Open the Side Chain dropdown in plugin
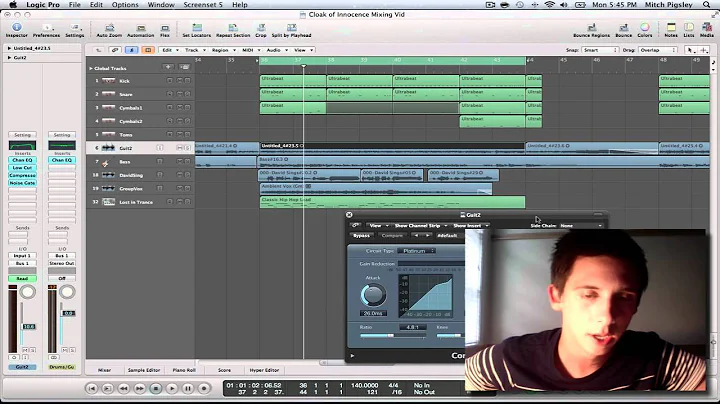Image resolution: width=720 pixels, height=404 pixels. pyautogui.click(x=581, y=226)
